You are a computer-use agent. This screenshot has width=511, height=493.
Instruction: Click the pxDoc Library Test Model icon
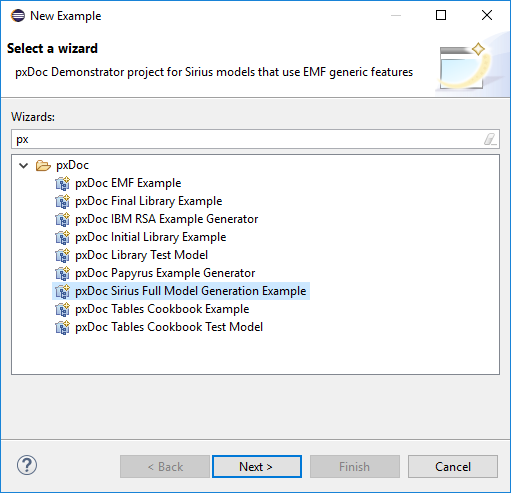(62, 255)
